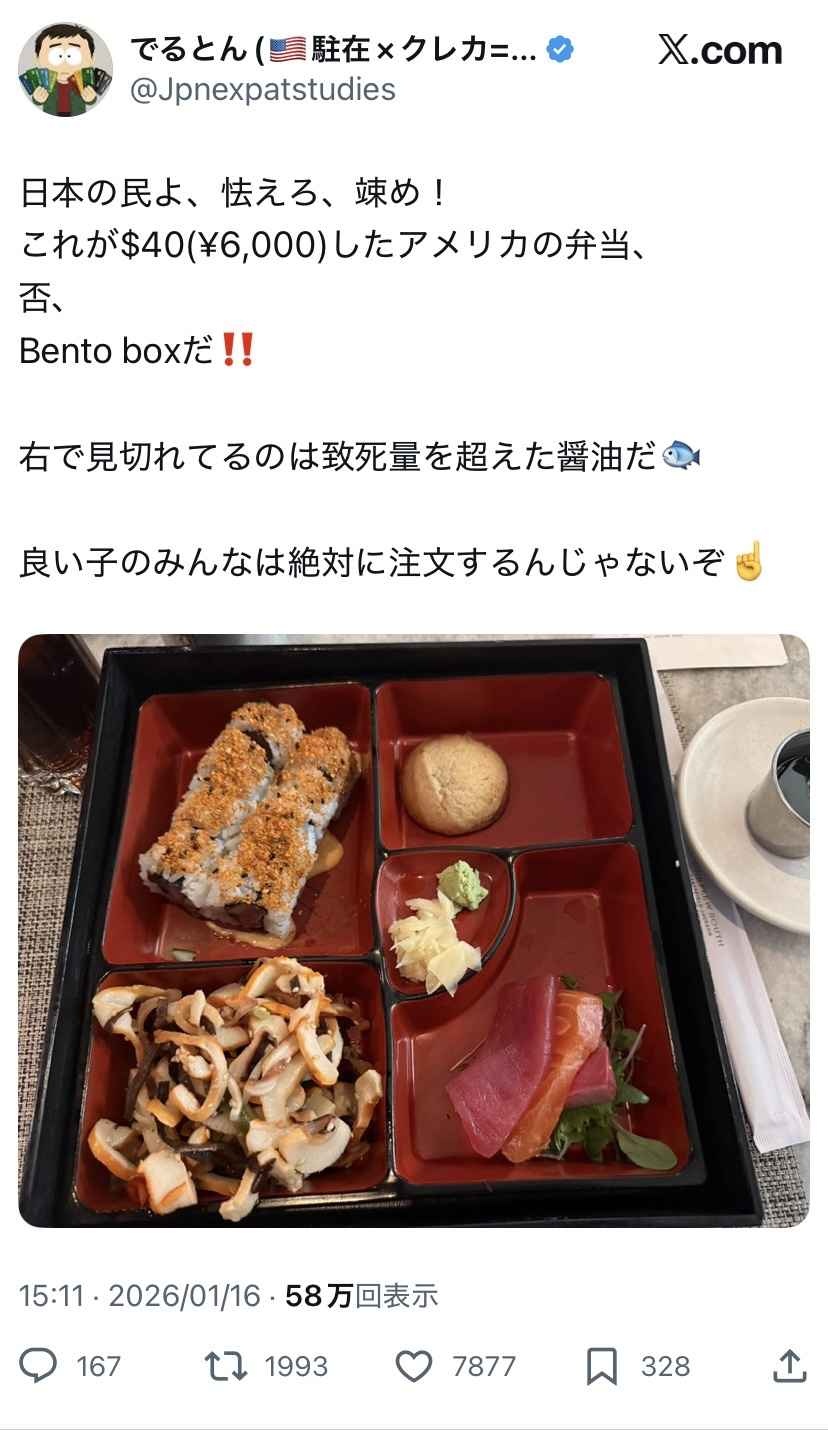Open the bento box photo

[x=414, y=931]
